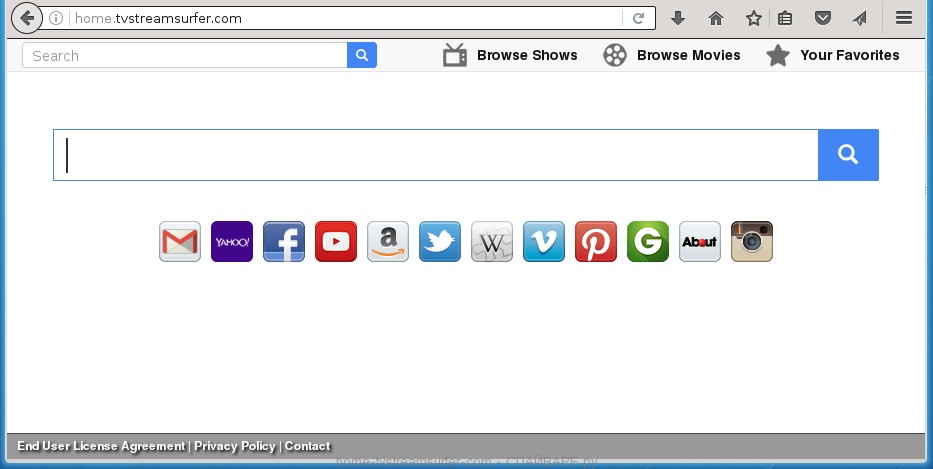Open the Privacy Policy footer link
The width and height of the screenshot is (933, 469).
point(235,446)
